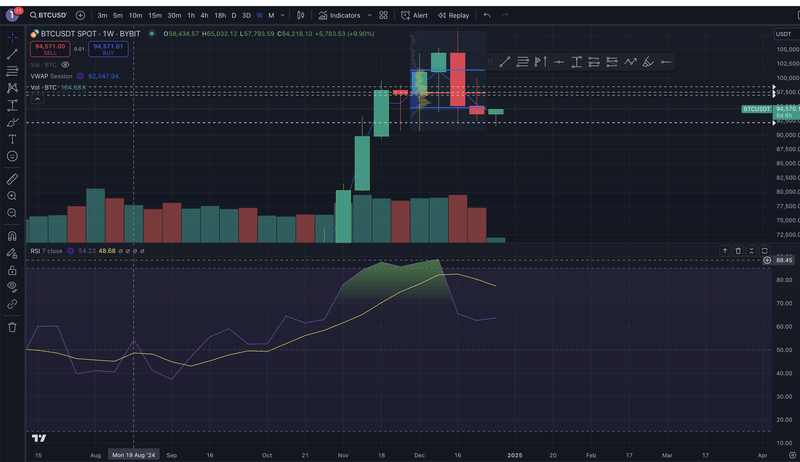
Task: Collapse the indicator legend with chevron button
Action: (37, 99)
